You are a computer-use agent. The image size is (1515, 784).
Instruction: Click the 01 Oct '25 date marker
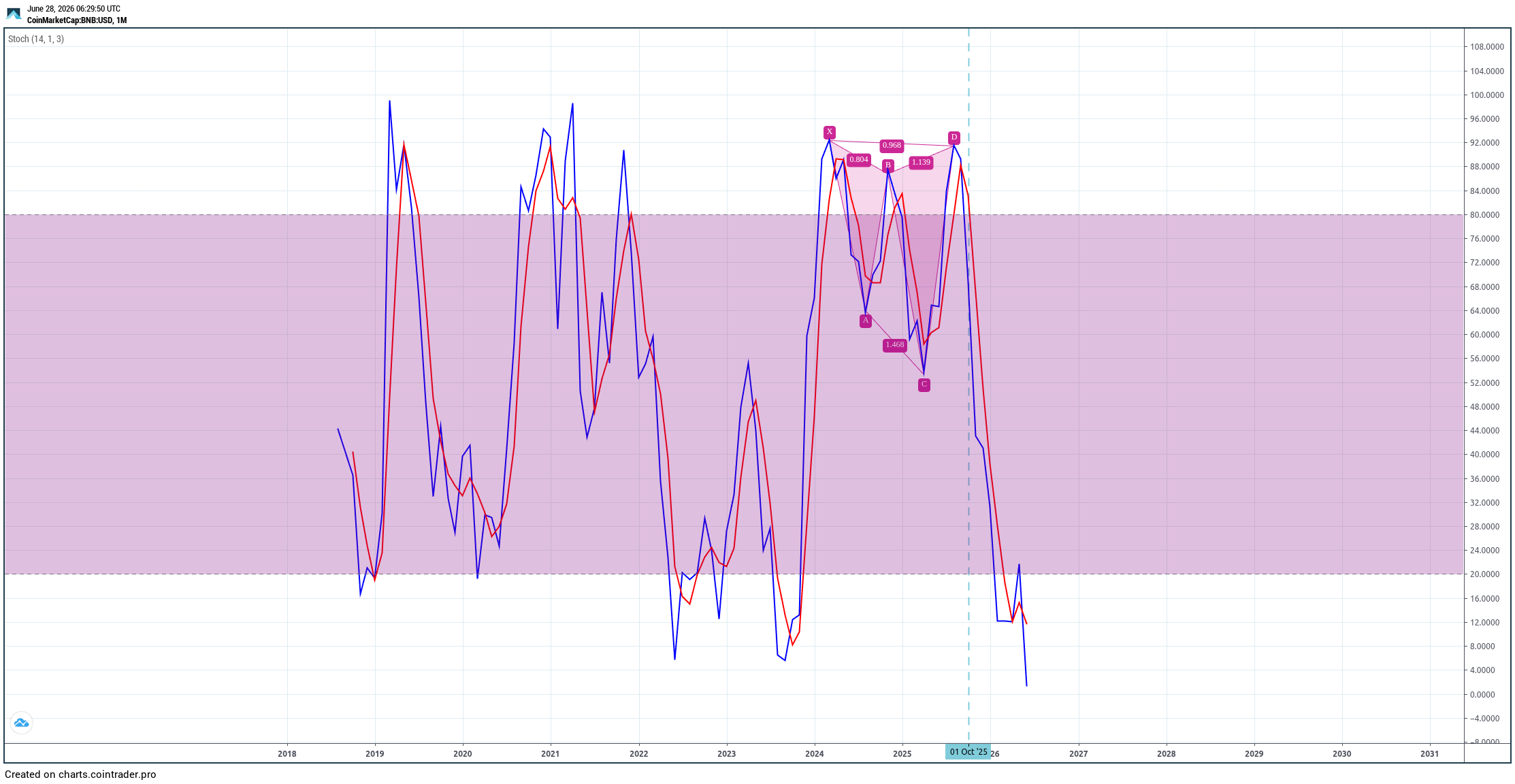coord(968,752)
